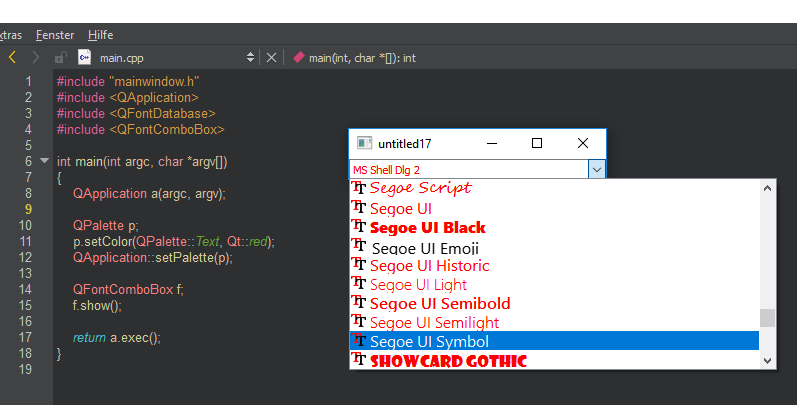797x405 pixels.
Task: Click the font combo box dropdown arrow
Action: (597, 170)
